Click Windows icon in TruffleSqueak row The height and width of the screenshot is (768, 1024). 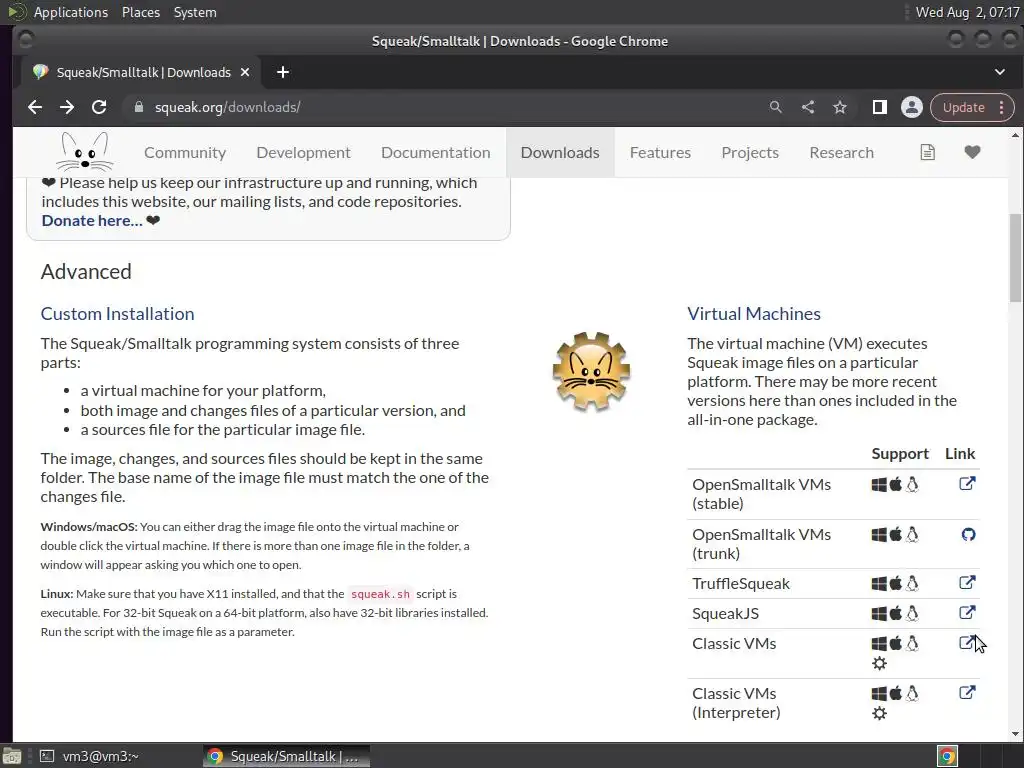tap(879, 583)
